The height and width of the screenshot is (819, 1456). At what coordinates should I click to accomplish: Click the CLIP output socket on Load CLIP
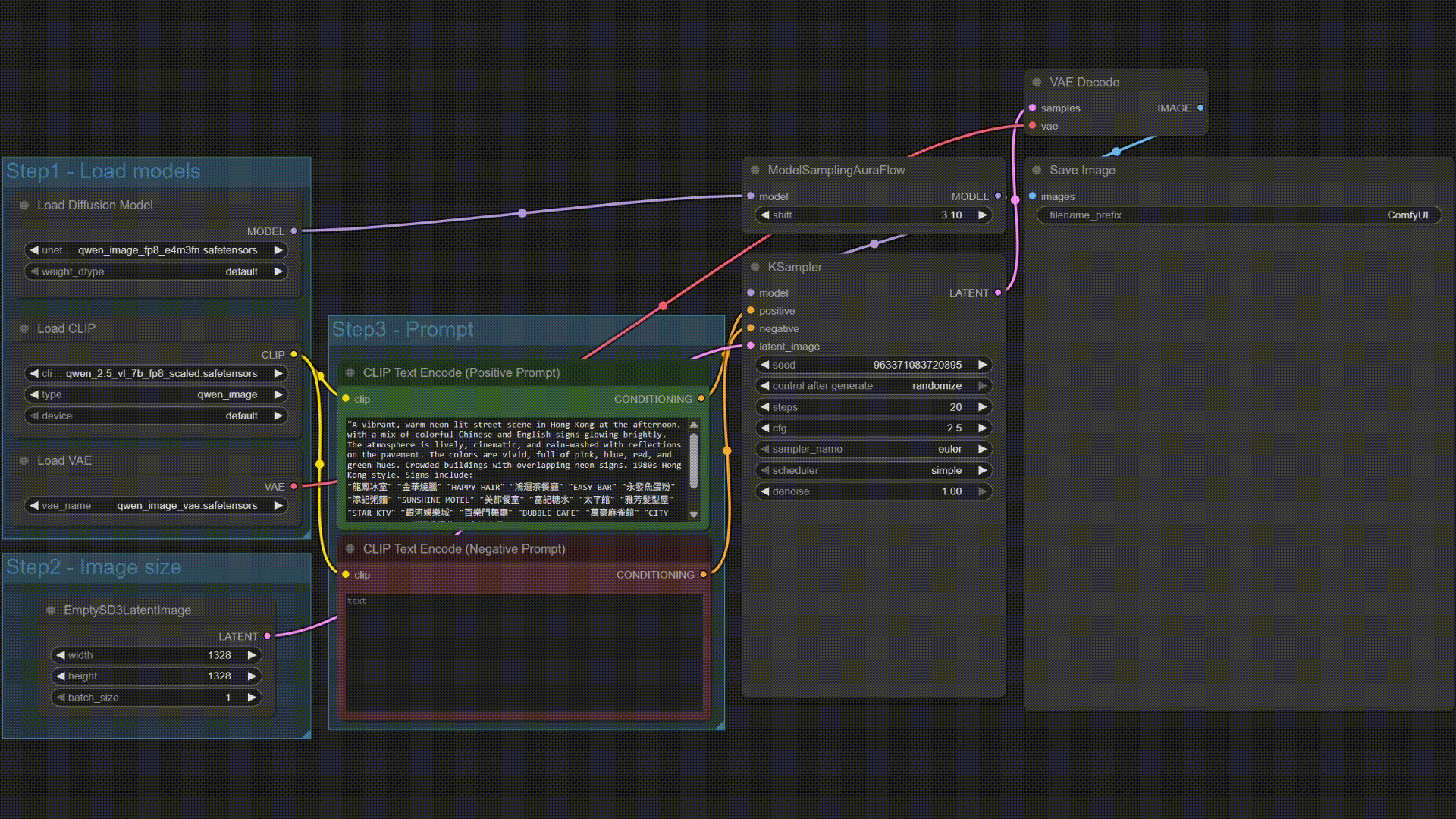tap(294, 355)
